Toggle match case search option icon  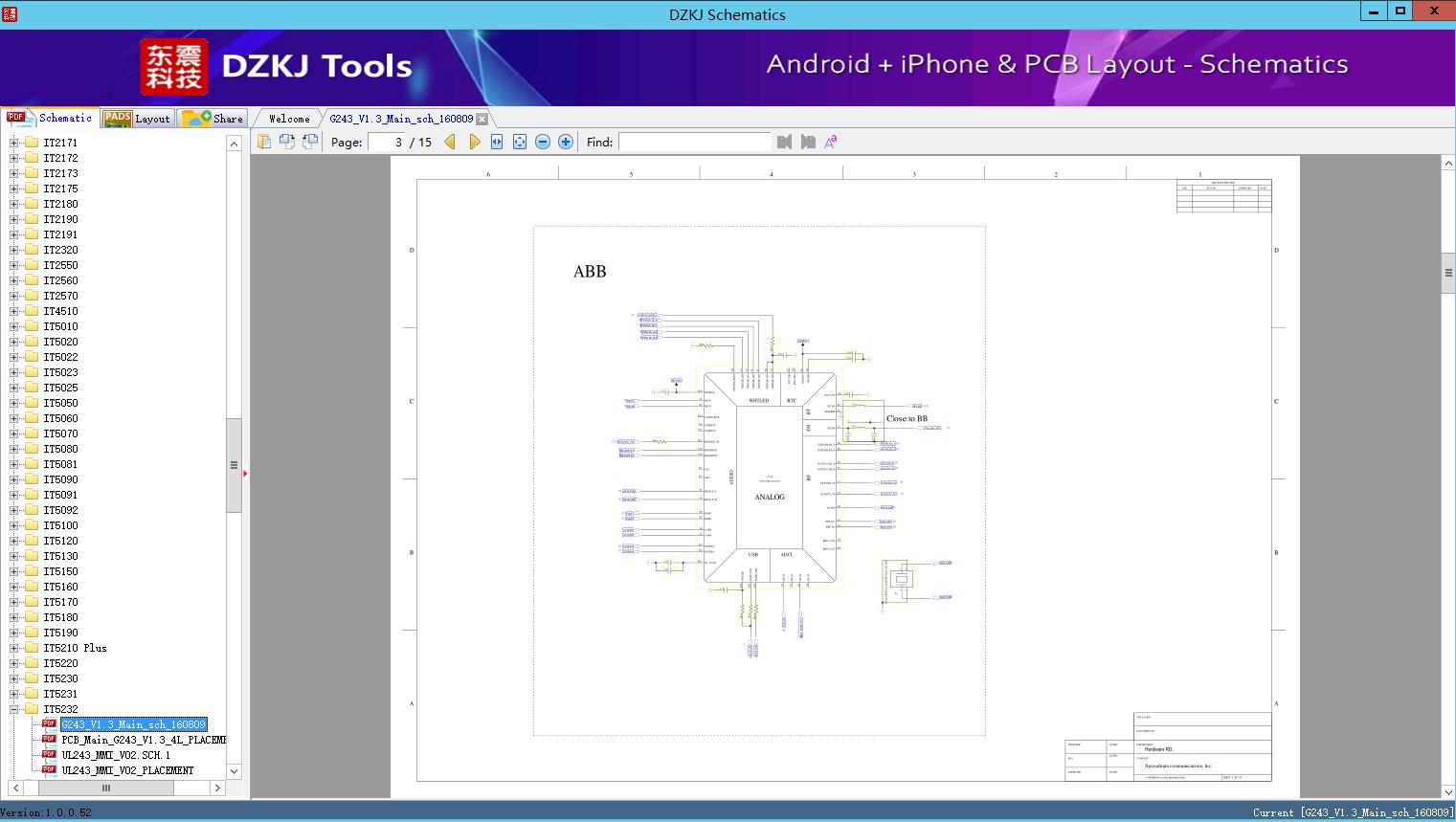[x=831, y=142]
